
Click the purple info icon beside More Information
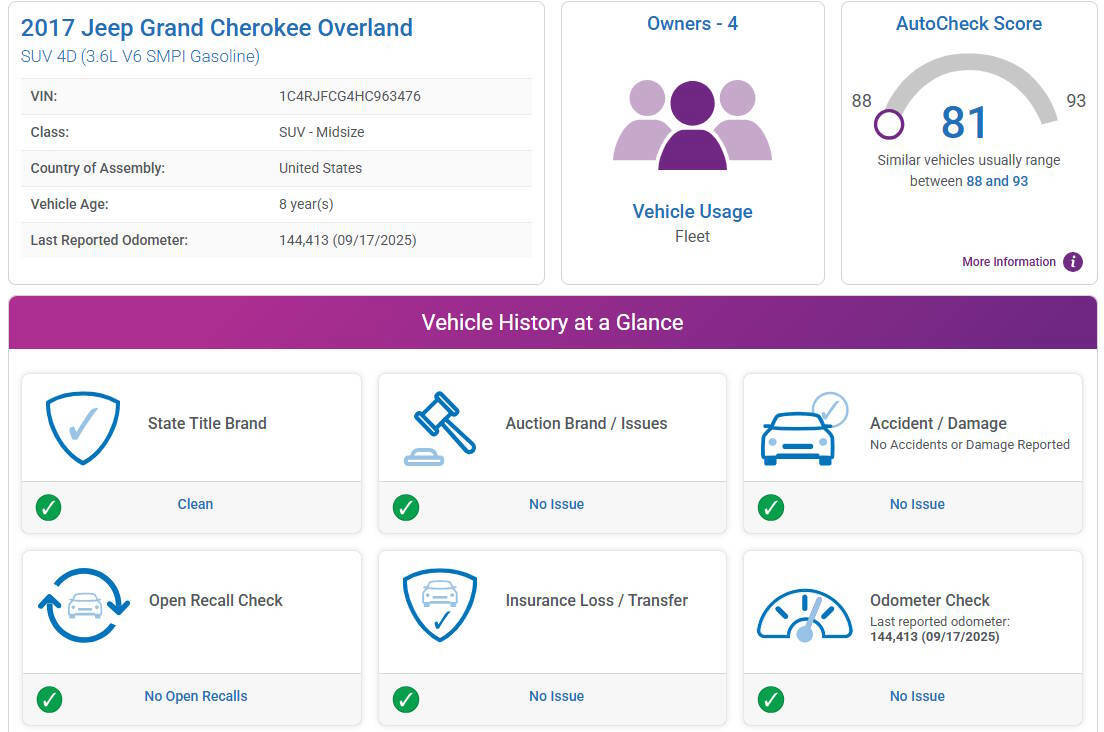coord(1073,262)
